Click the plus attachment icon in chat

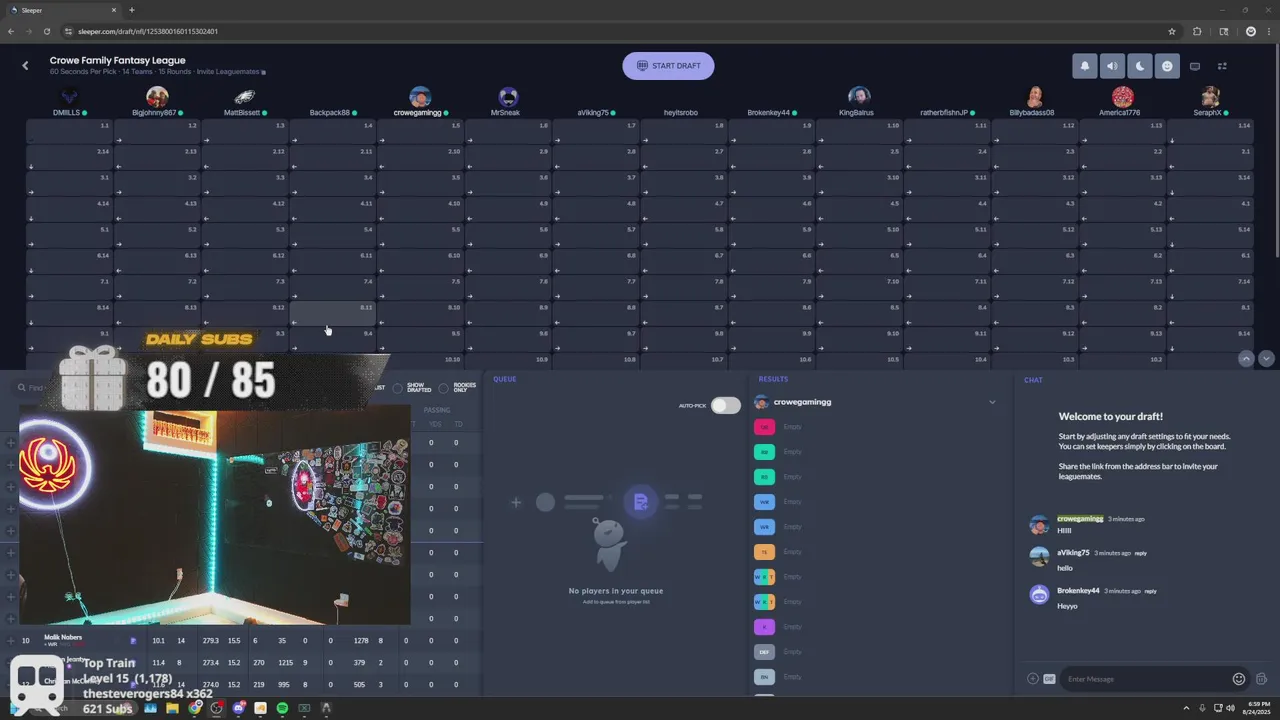coord(1032,679)
